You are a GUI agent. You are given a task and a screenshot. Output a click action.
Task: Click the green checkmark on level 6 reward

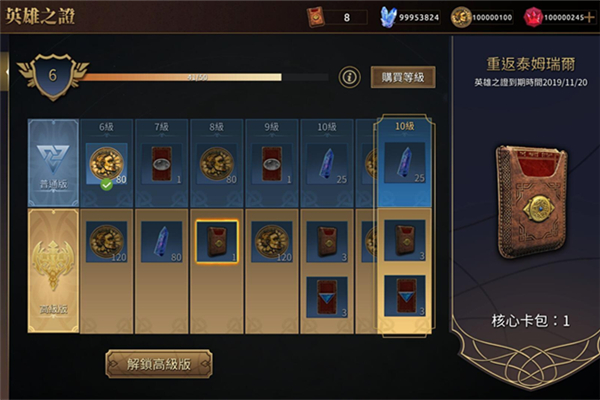click(106, 185)
